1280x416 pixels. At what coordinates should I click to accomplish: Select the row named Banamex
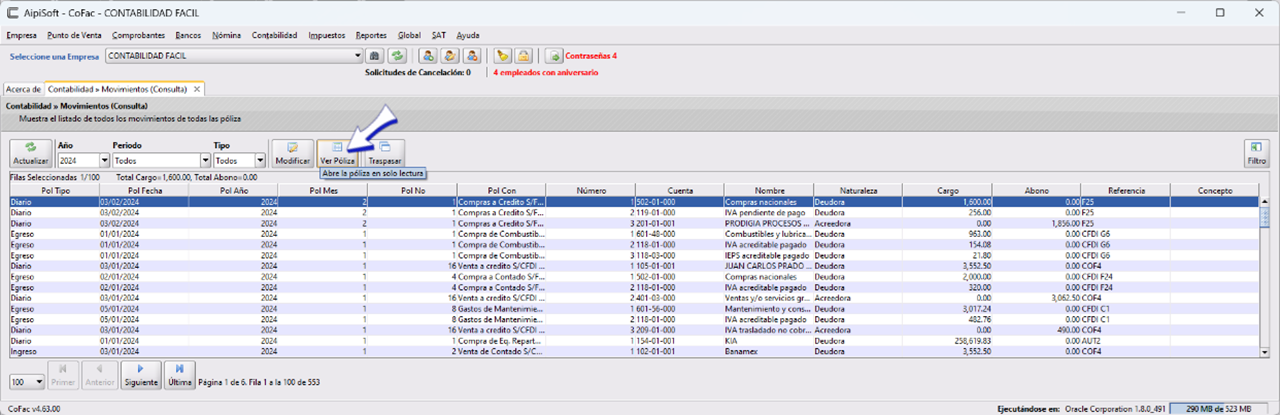[634, 352]
